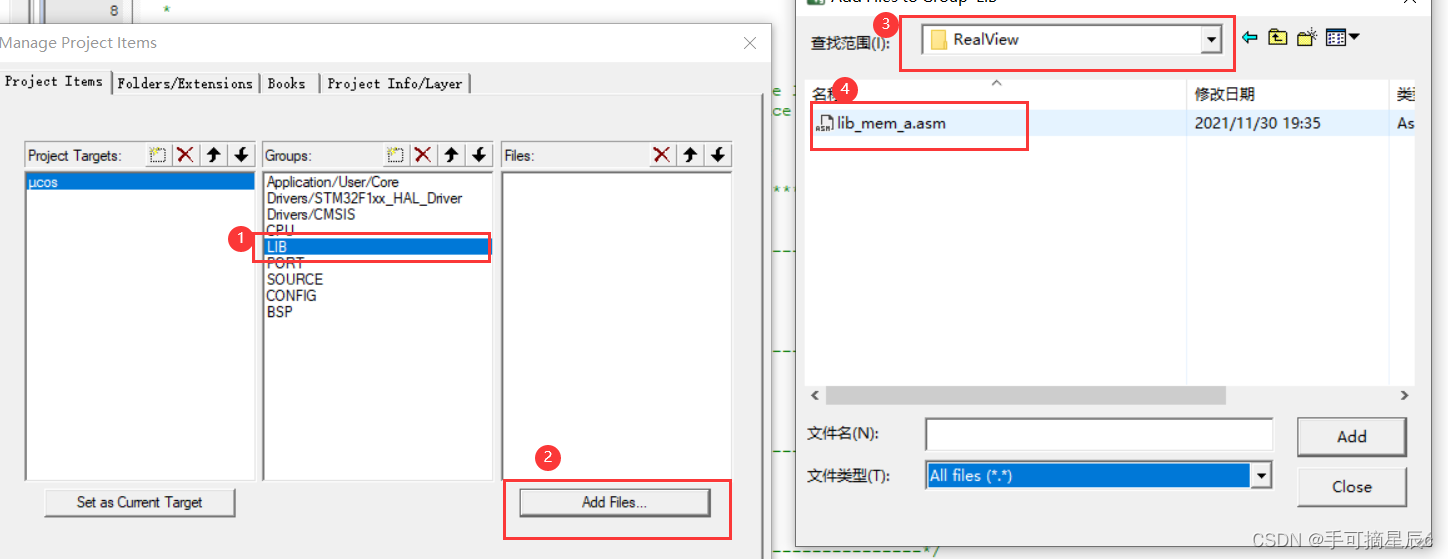
Task: Move selected group down
Action: tap(479, 155)
